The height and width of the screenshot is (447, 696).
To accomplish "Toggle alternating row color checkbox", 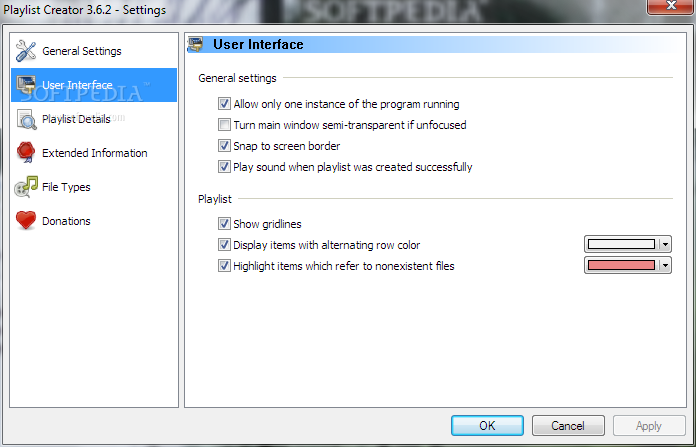I will [x=224, y=245].
